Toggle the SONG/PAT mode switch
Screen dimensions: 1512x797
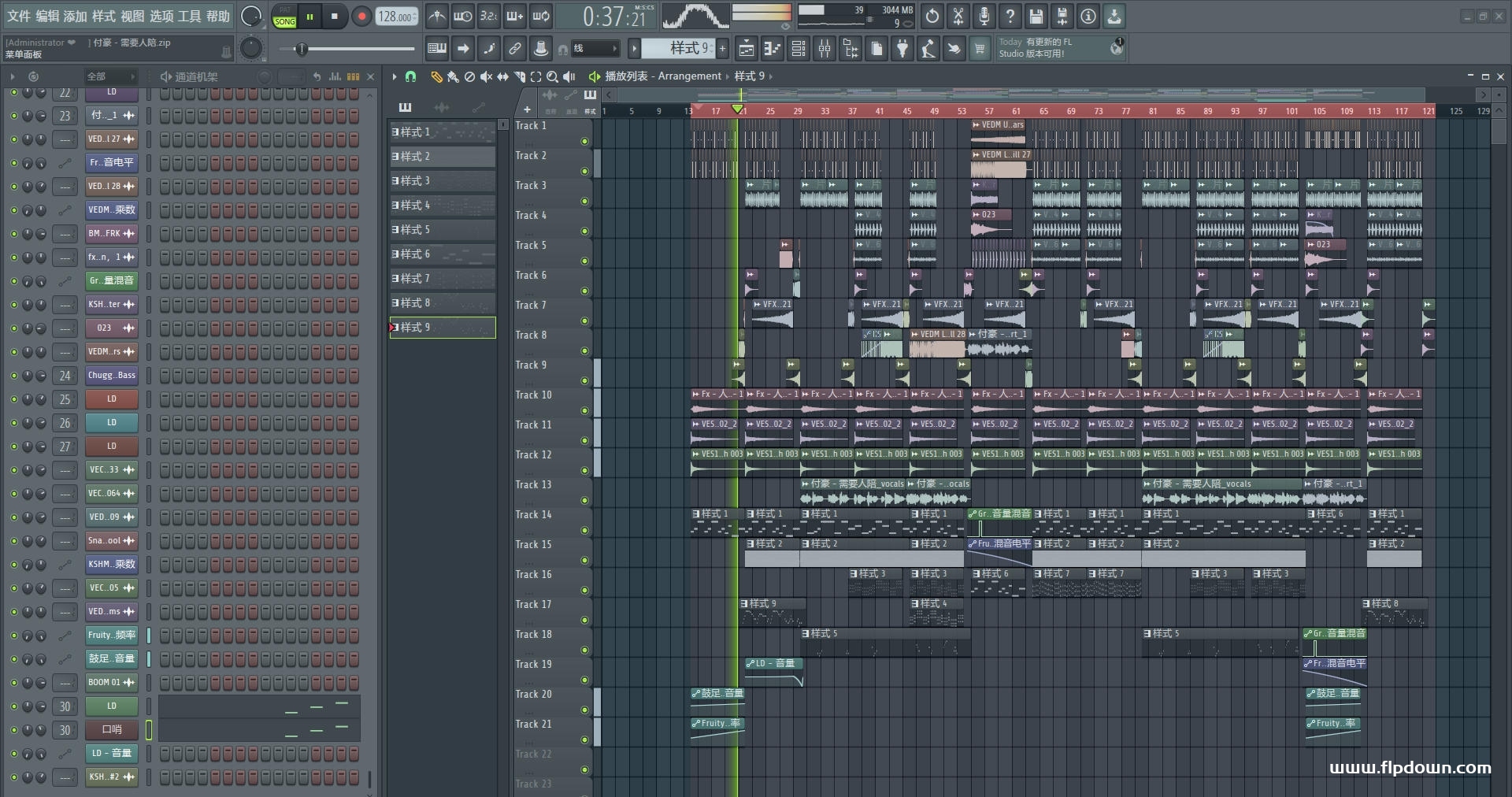click(x=284, y=17)
